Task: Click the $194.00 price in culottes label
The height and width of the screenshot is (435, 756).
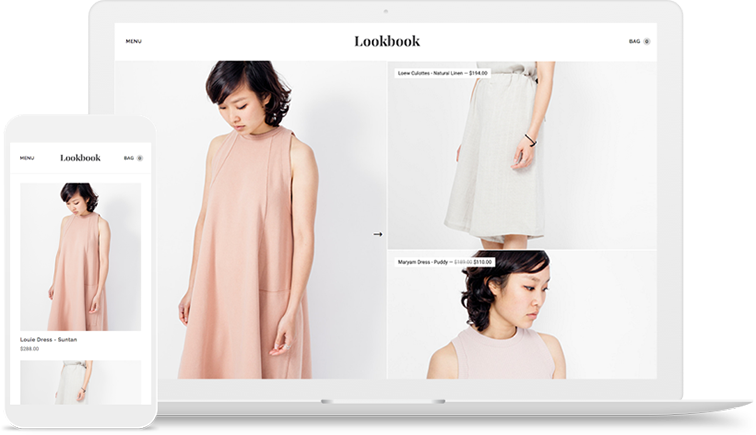Action: click(478, 73)
